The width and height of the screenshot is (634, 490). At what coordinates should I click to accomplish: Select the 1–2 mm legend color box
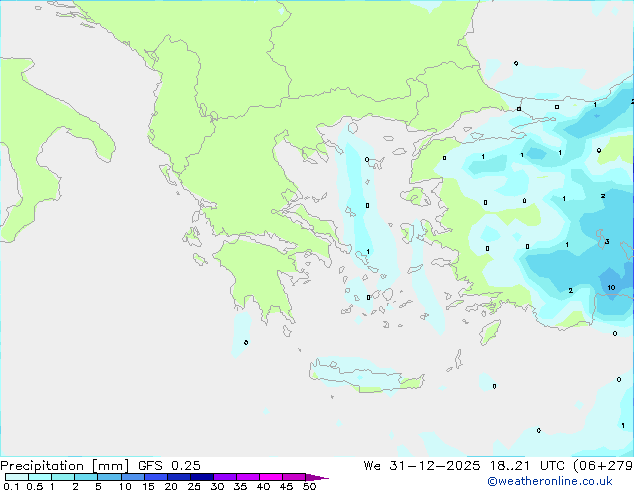point(63,477)
